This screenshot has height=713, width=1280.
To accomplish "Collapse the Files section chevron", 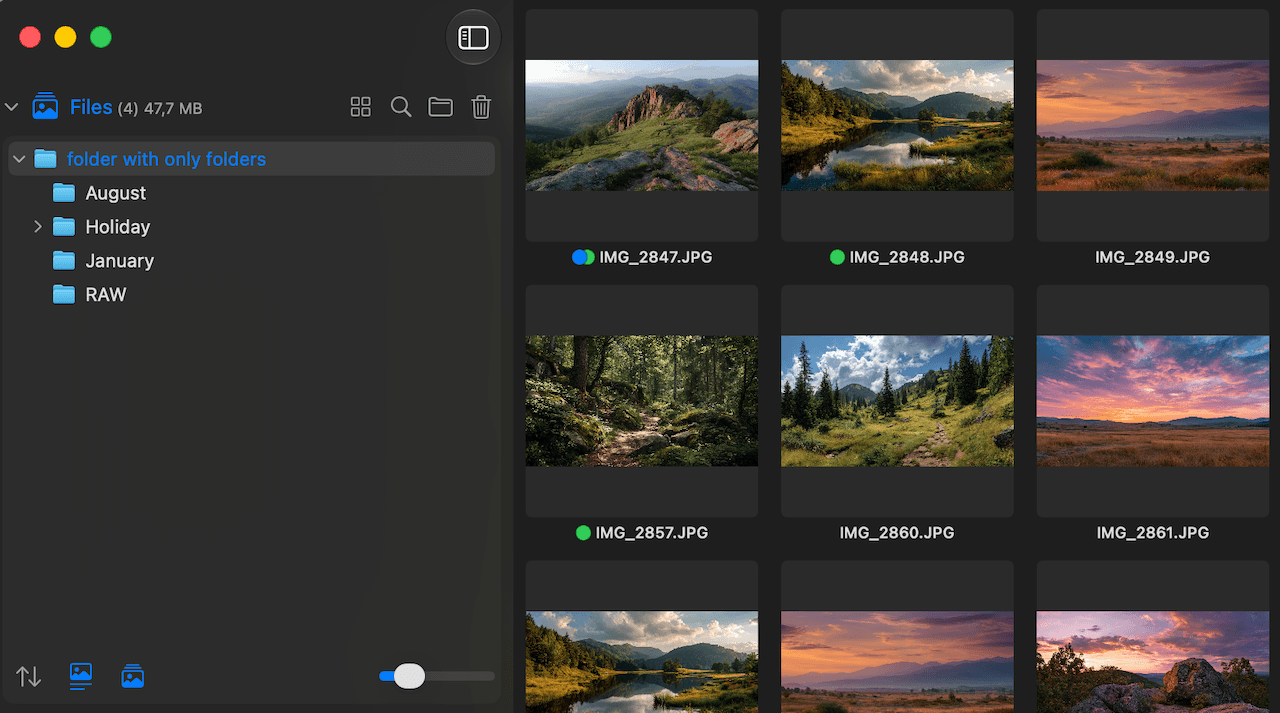I will click(12, 107).
